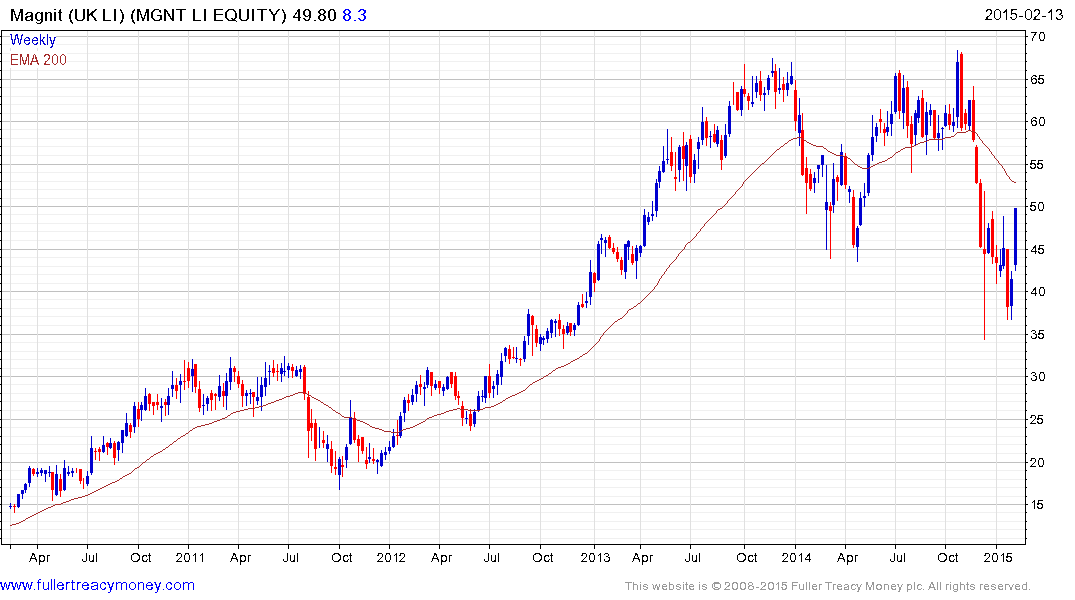Screen dimensions: 1075x600
Task: Open the www.fullertreacymoney.com link
Action: pyautogui.click(x=97, y=585)
